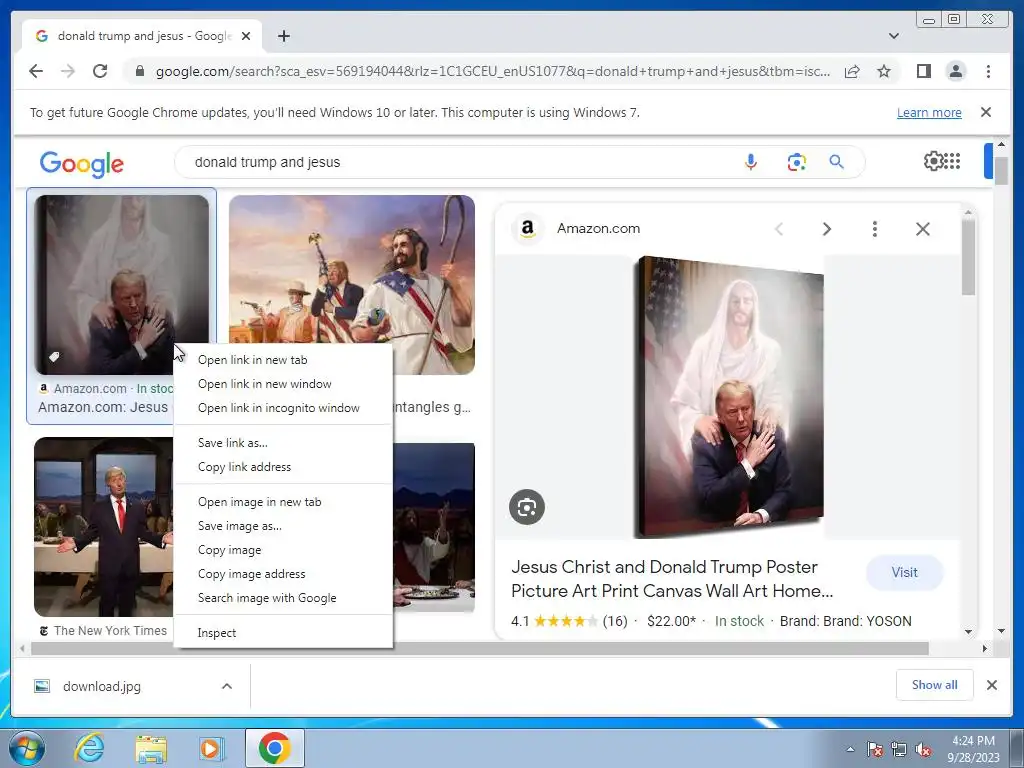Close the downloads bar
This screenshot has height=768, width=1024.
click(x=991, y=685)
